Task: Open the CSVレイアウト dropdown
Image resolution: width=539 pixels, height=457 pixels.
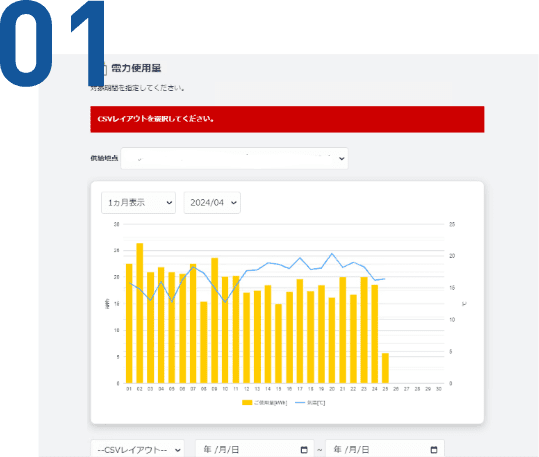Action: point(138,449)
